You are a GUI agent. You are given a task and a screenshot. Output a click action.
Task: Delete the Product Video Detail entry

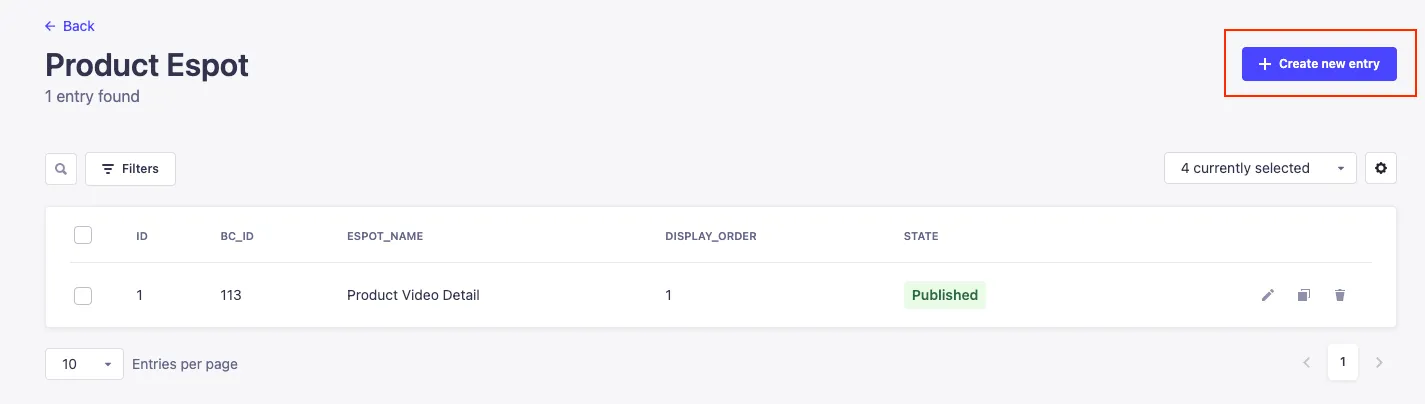(x=1340, y=295)
